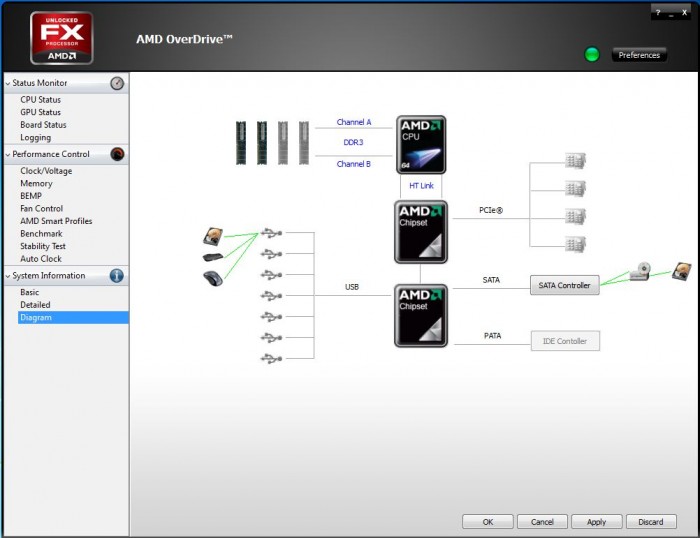
Task: Click the third USB port symbol
Action: pos(271,275)
